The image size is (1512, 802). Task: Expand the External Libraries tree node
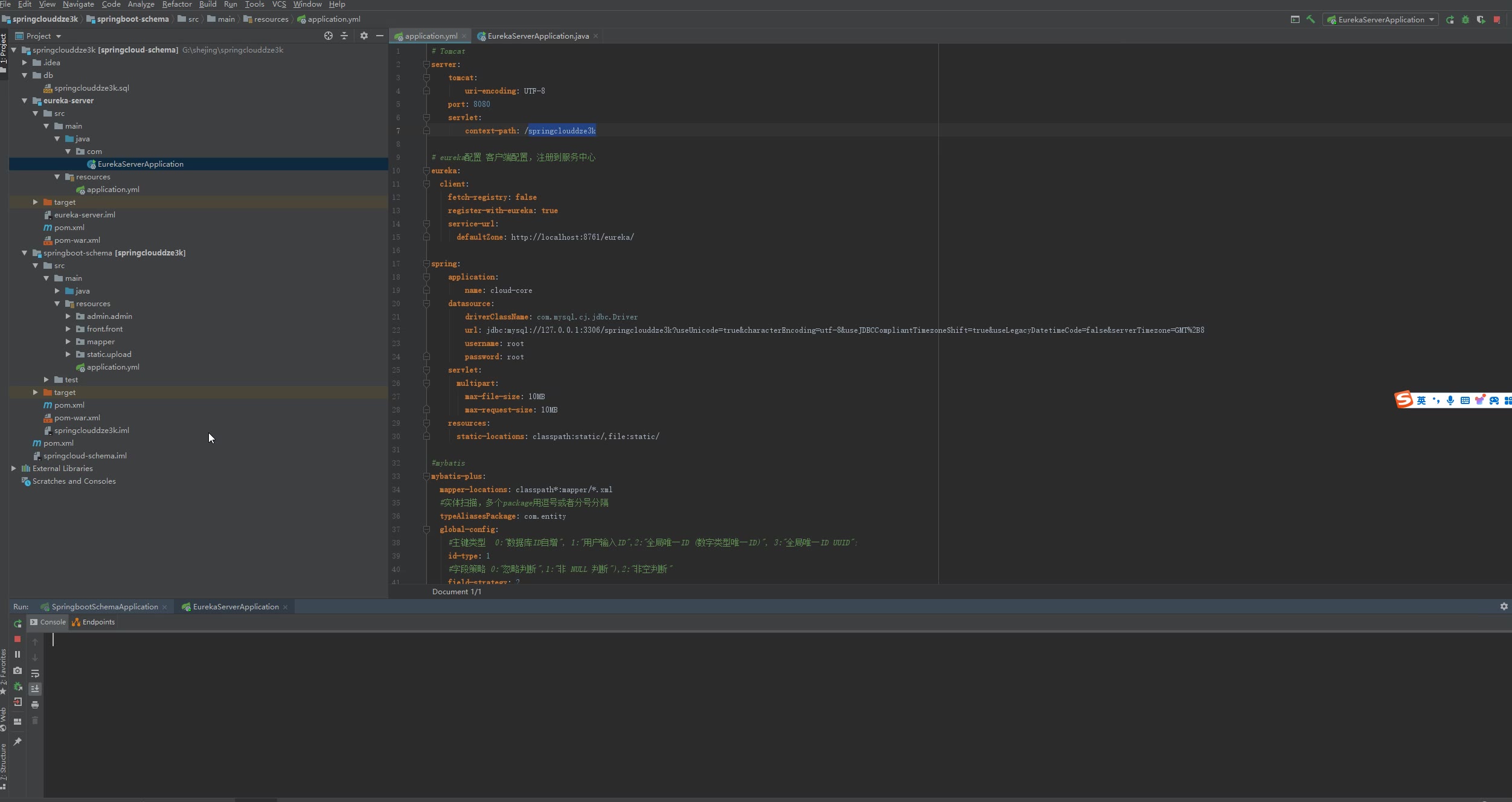pyautogui.click(x=14, y=468)
